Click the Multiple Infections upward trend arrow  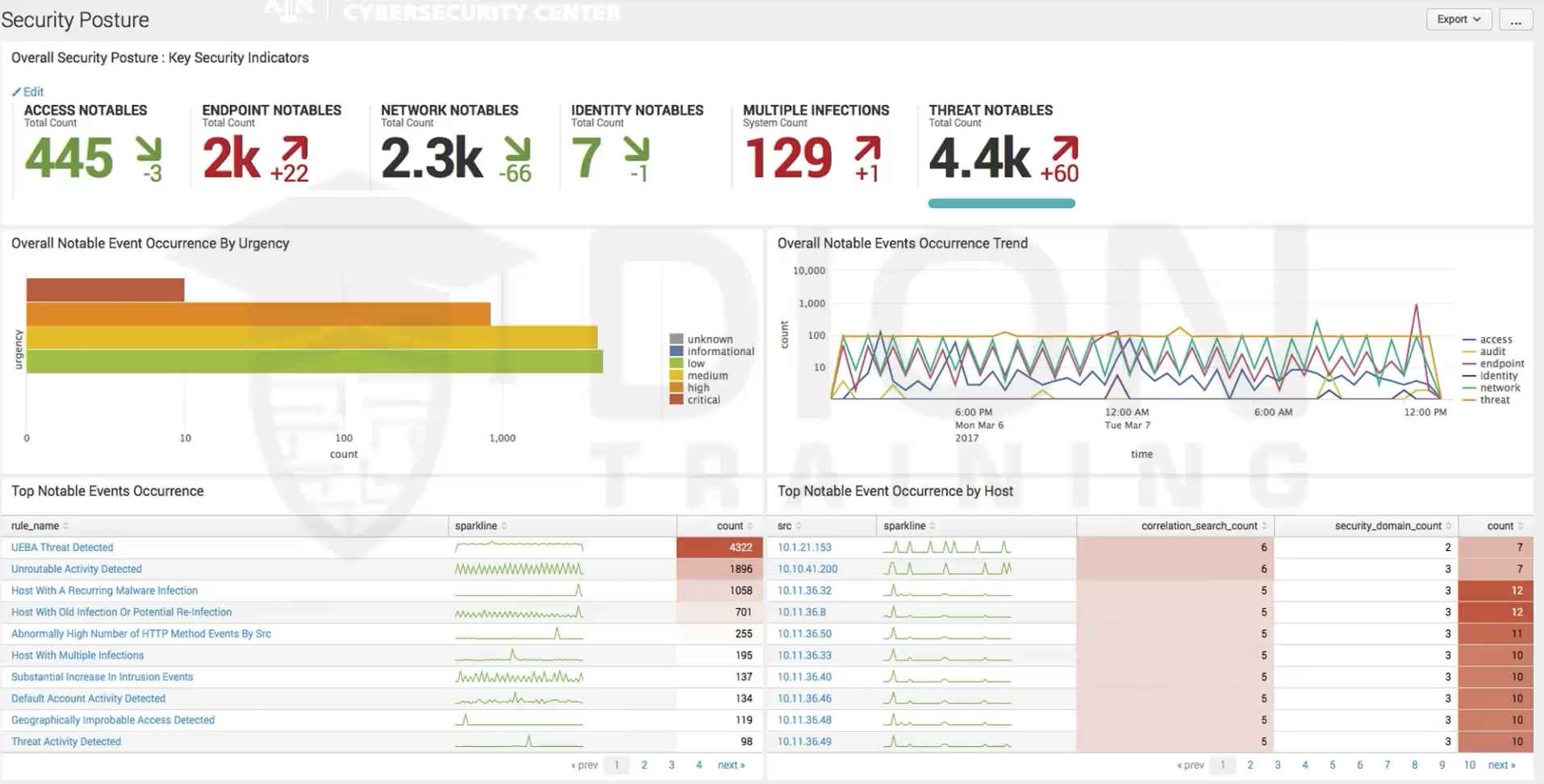867,150
